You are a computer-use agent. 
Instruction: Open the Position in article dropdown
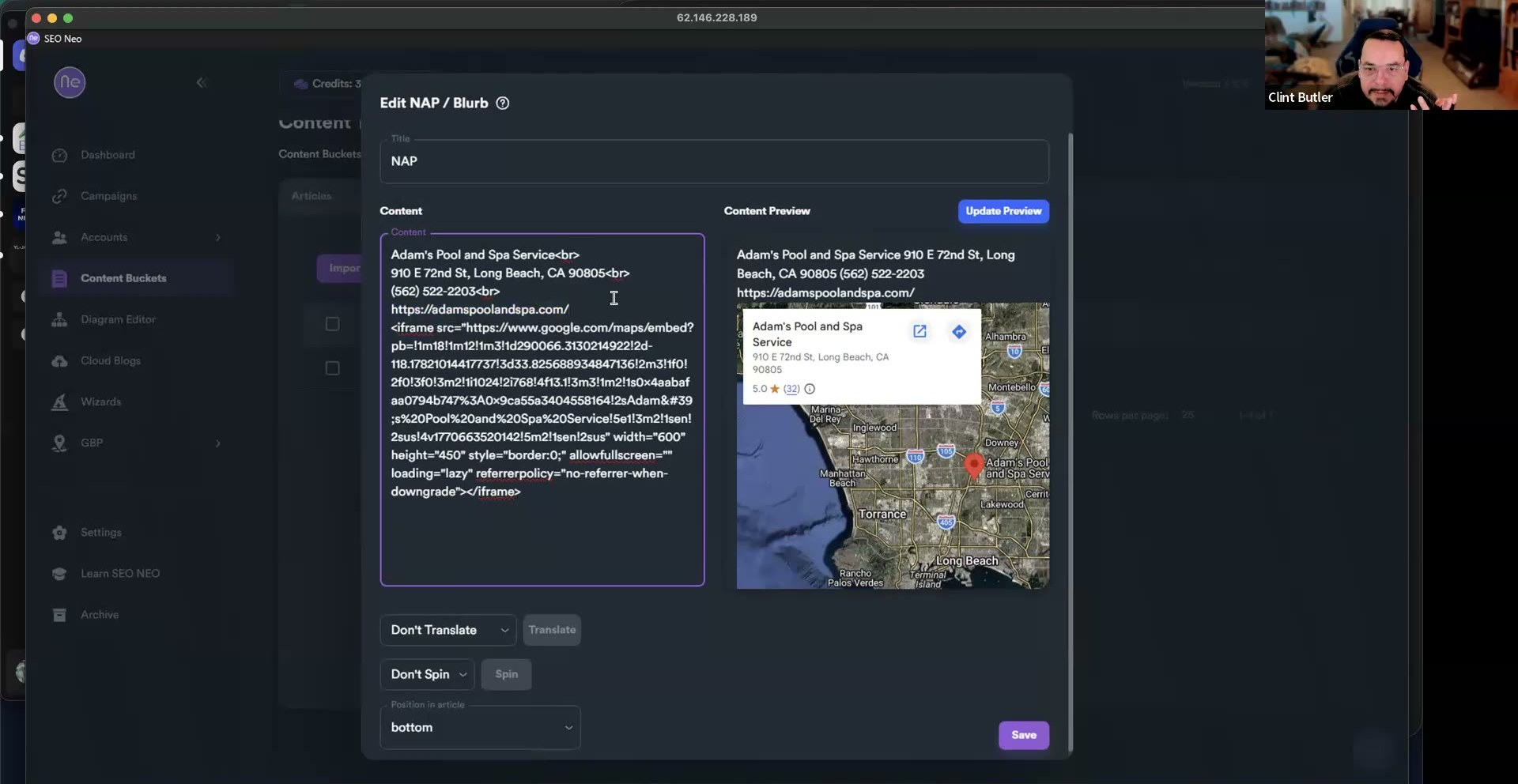(480, 727)
